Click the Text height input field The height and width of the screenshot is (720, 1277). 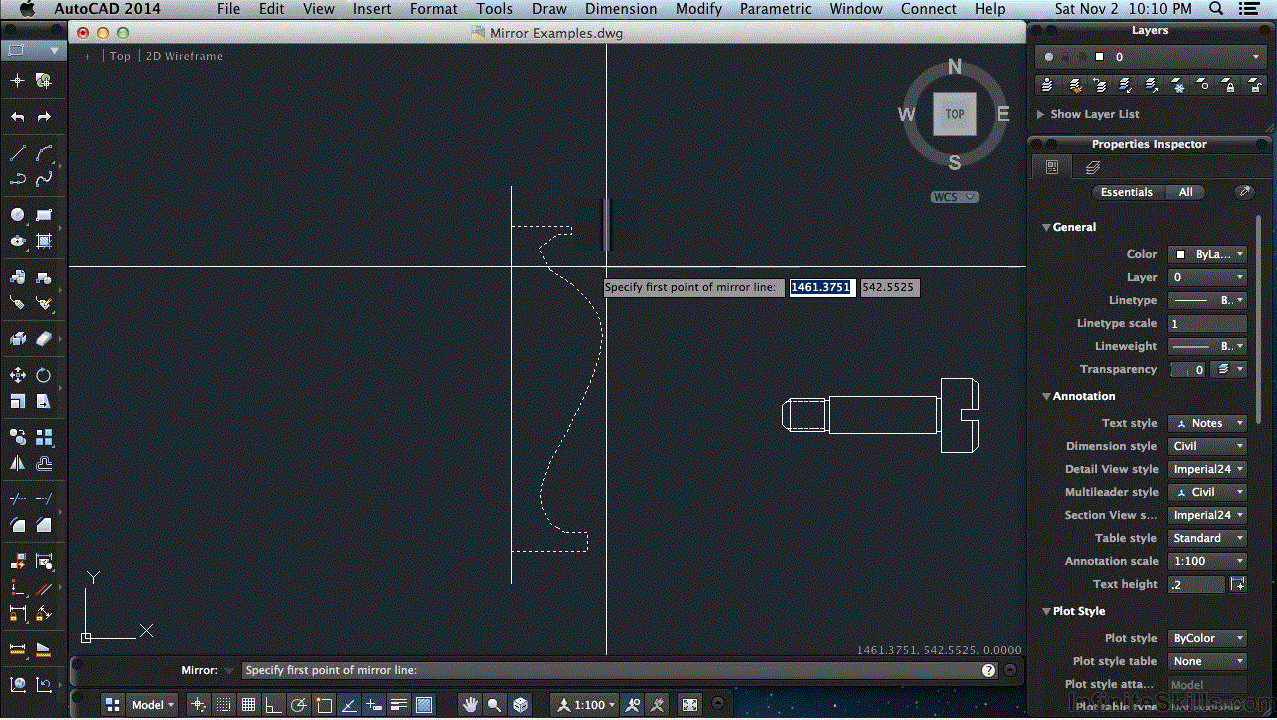click(1196, 584)
